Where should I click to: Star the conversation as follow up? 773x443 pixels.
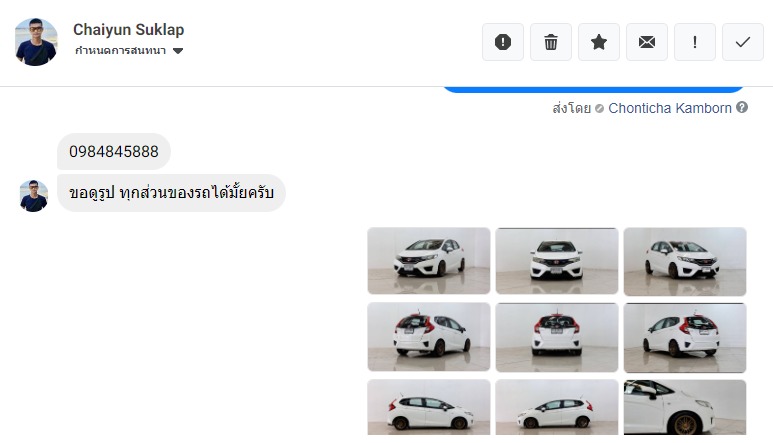[598, 42]
